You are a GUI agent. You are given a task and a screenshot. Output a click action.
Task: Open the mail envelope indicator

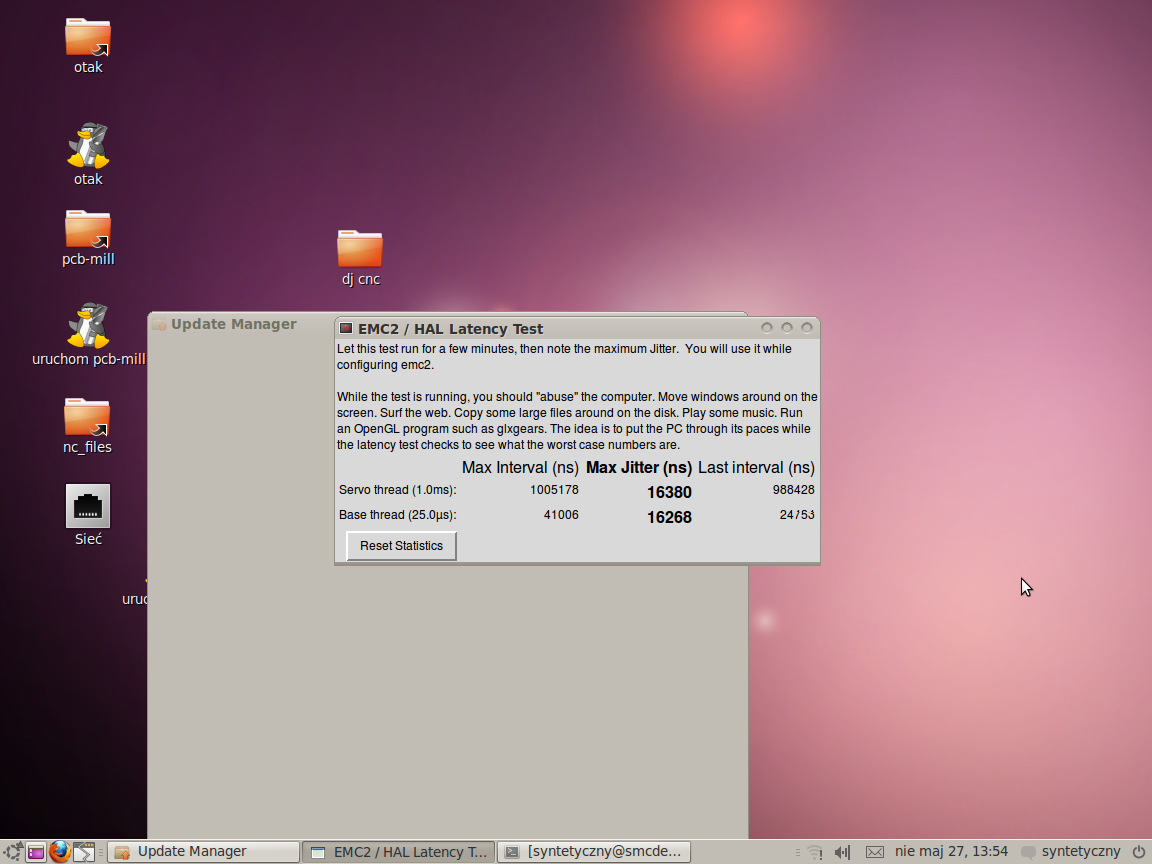[x=874, y=852]
